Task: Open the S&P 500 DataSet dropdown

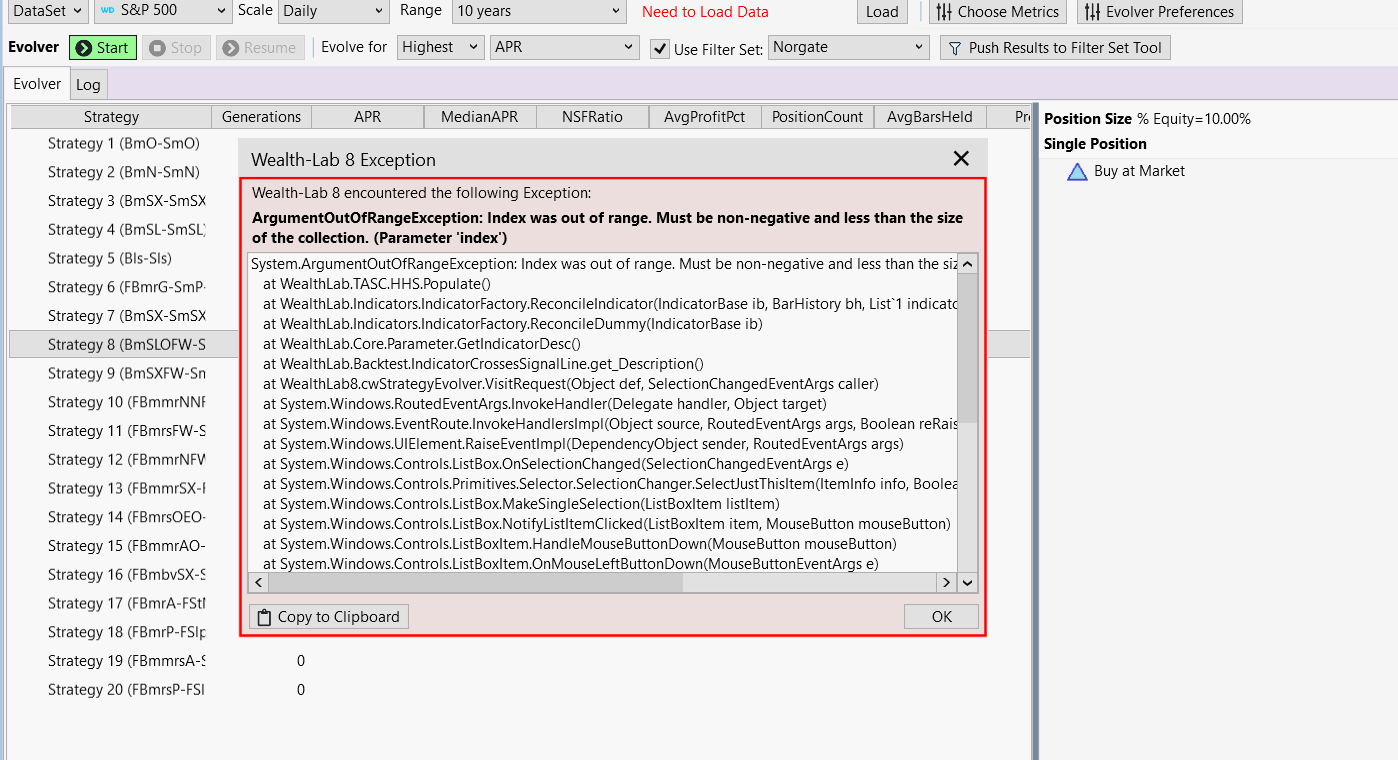Action: 163,11
